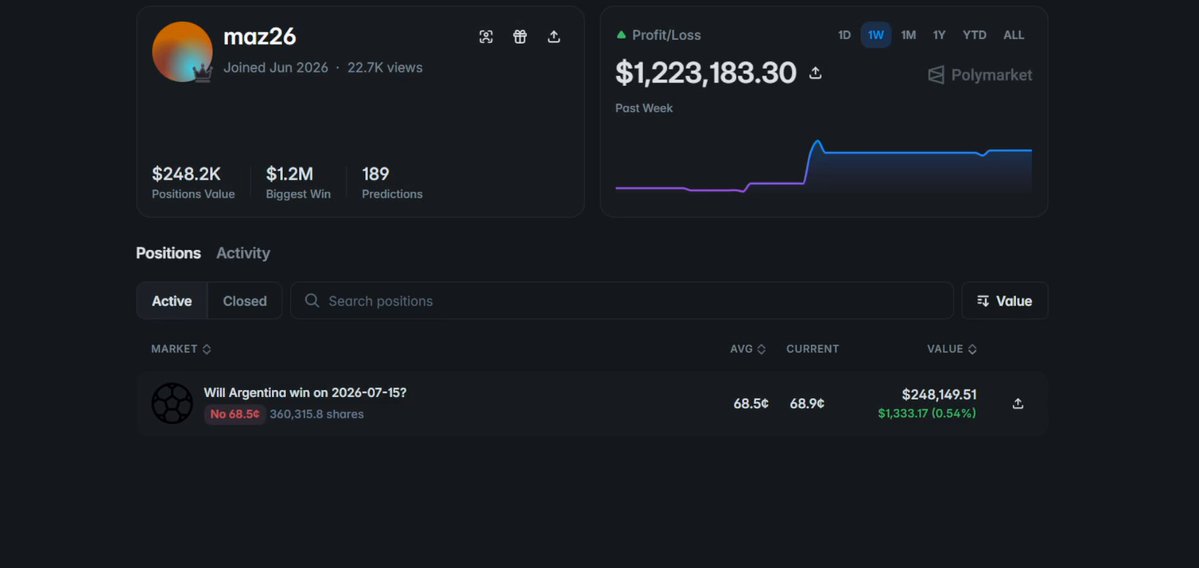Click the $248.2K Positions Value stat
Screen dimensions: 1199x568
pyautogui.click(x=193, y=183)
